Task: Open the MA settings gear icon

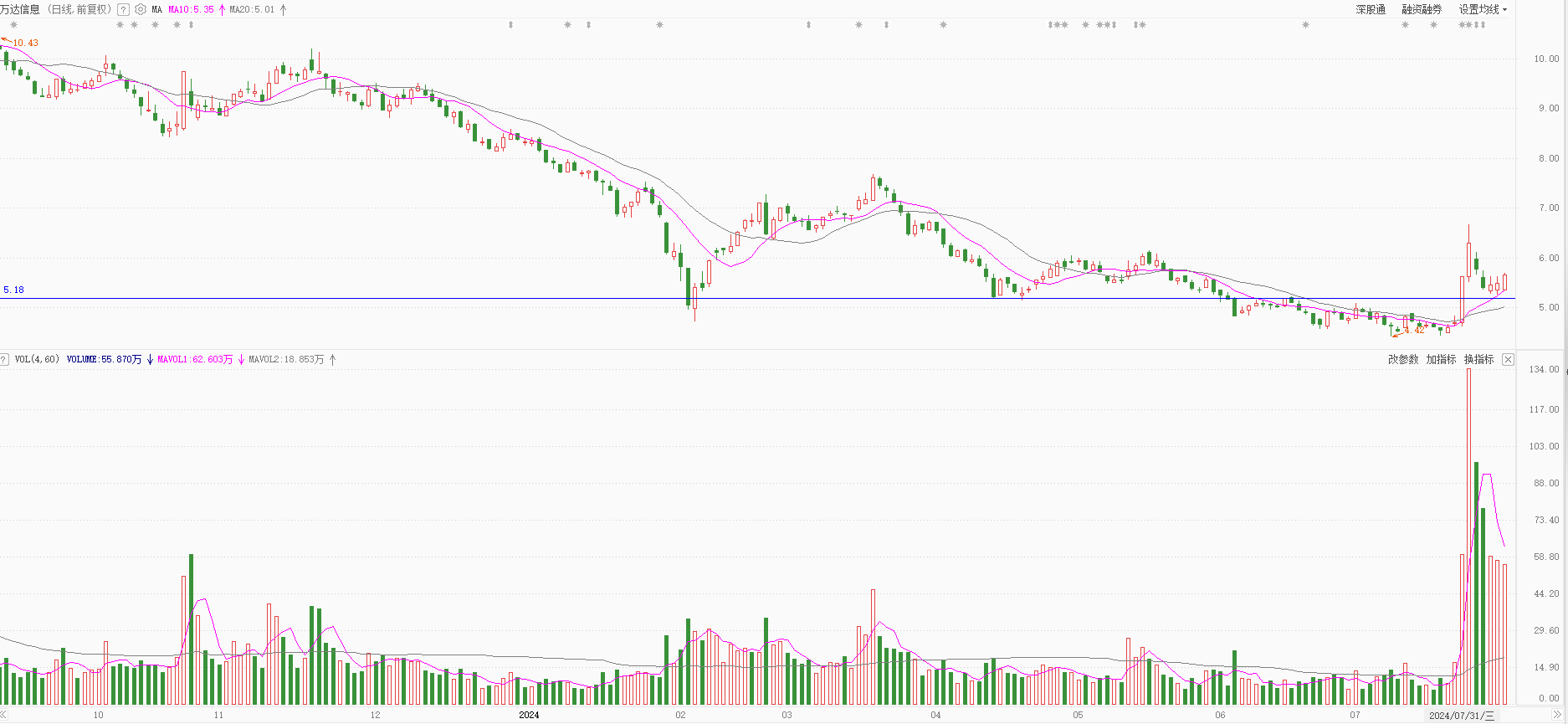Action: [x=140, y=10]
